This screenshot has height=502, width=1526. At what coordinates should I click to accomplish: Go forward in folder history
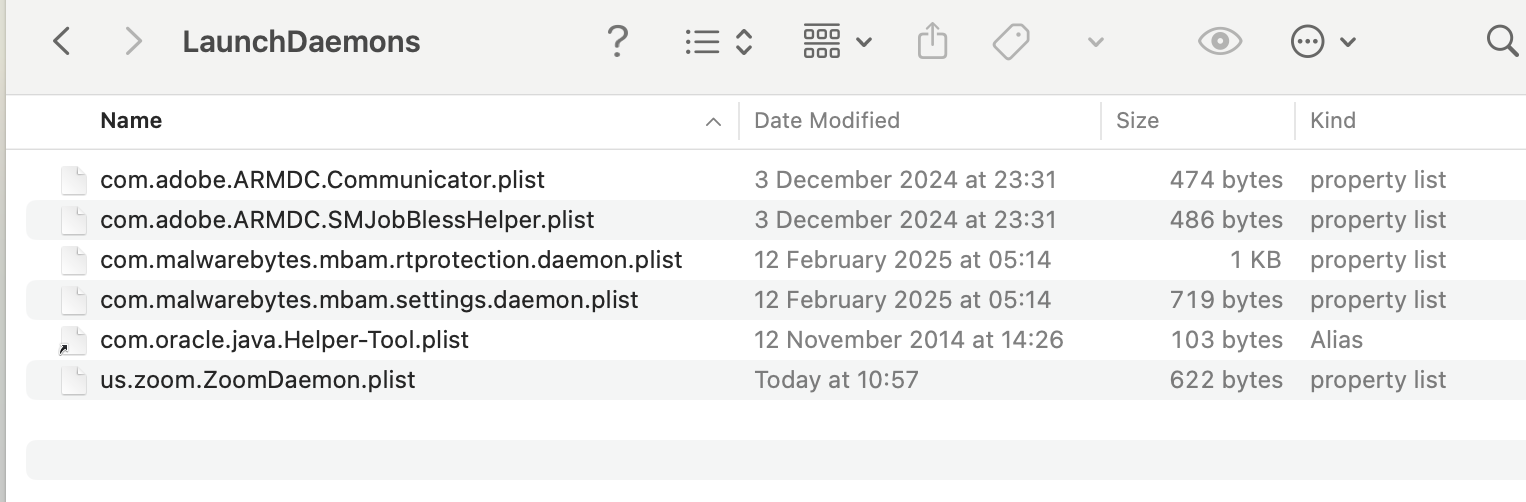(132, 42)
